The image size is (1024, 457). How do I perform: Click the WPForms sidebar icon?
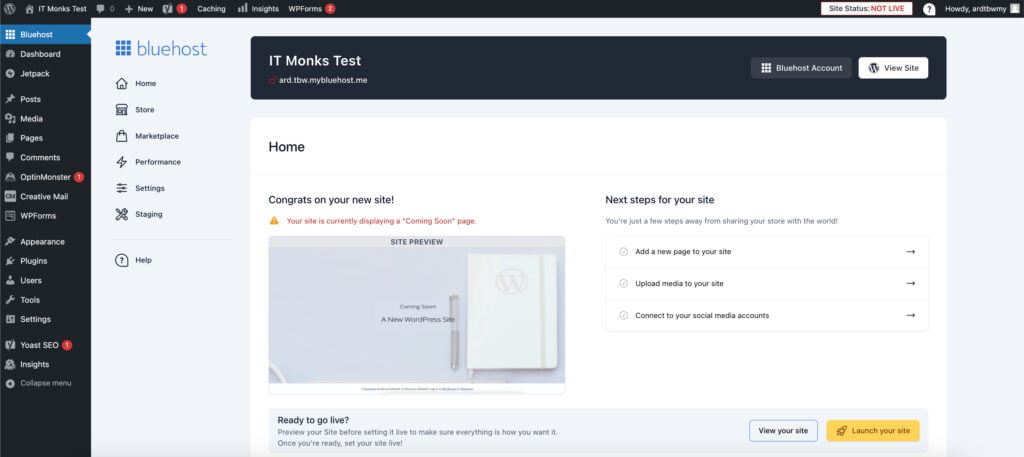click(x=10, y=216)
